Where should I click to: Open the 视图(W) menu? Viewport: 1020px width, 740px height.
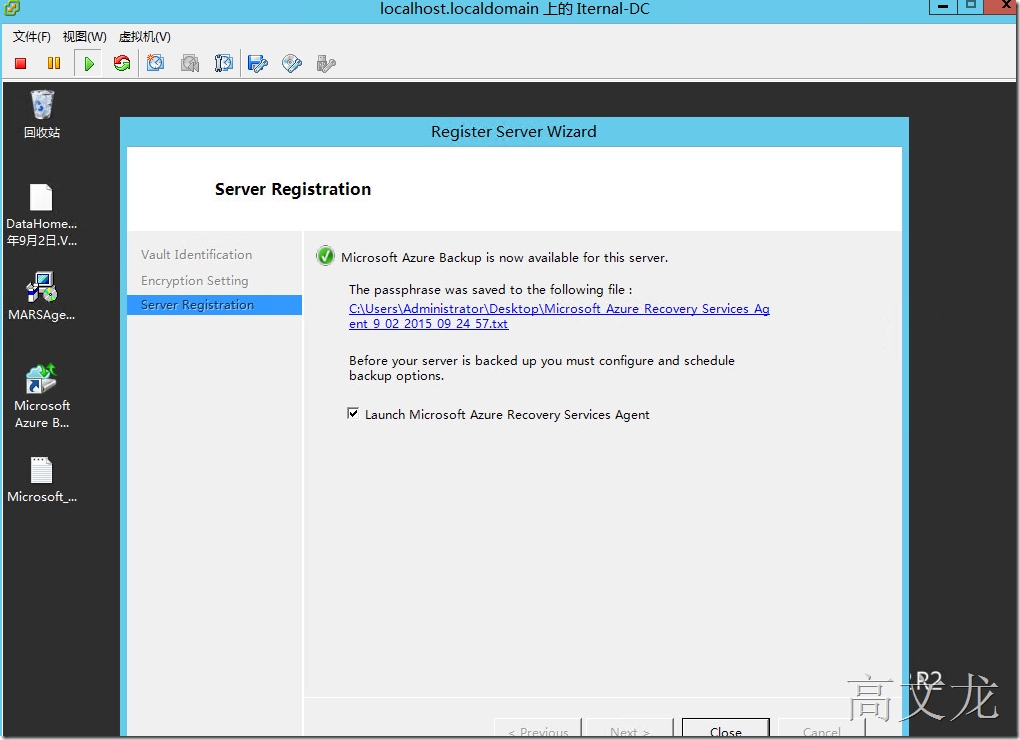click(85, 36)
